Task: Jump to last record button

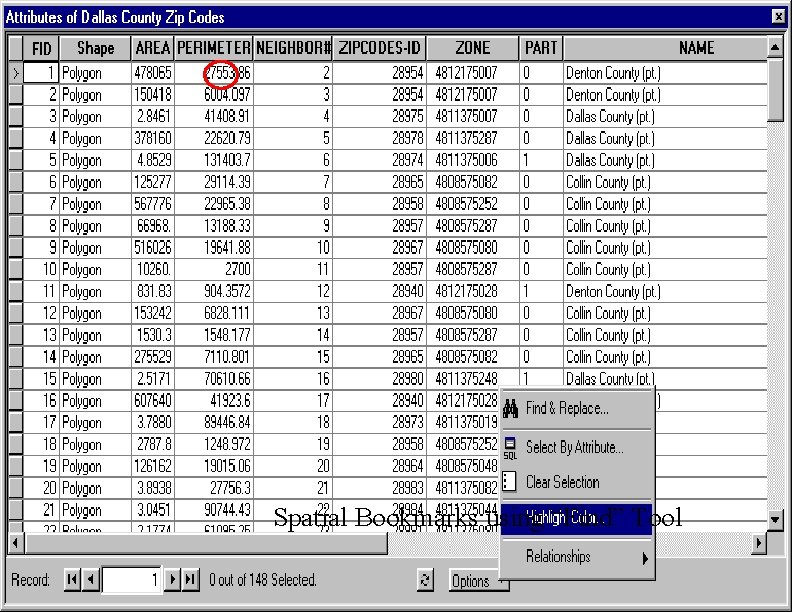Action: (x=190, y=579)
